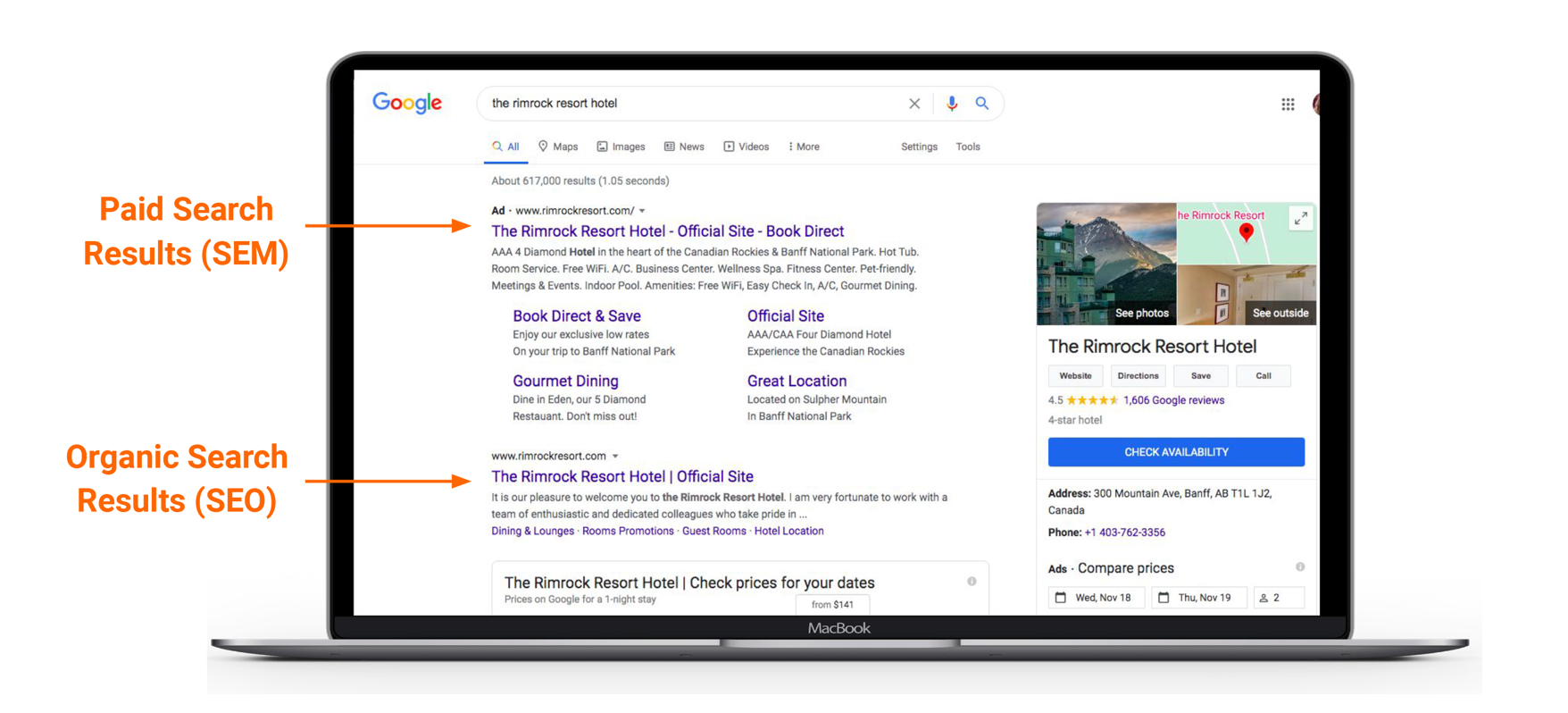This screenshot has height=713, width=1568.
Task: Open the Videos tab
Action: [746, 147]
